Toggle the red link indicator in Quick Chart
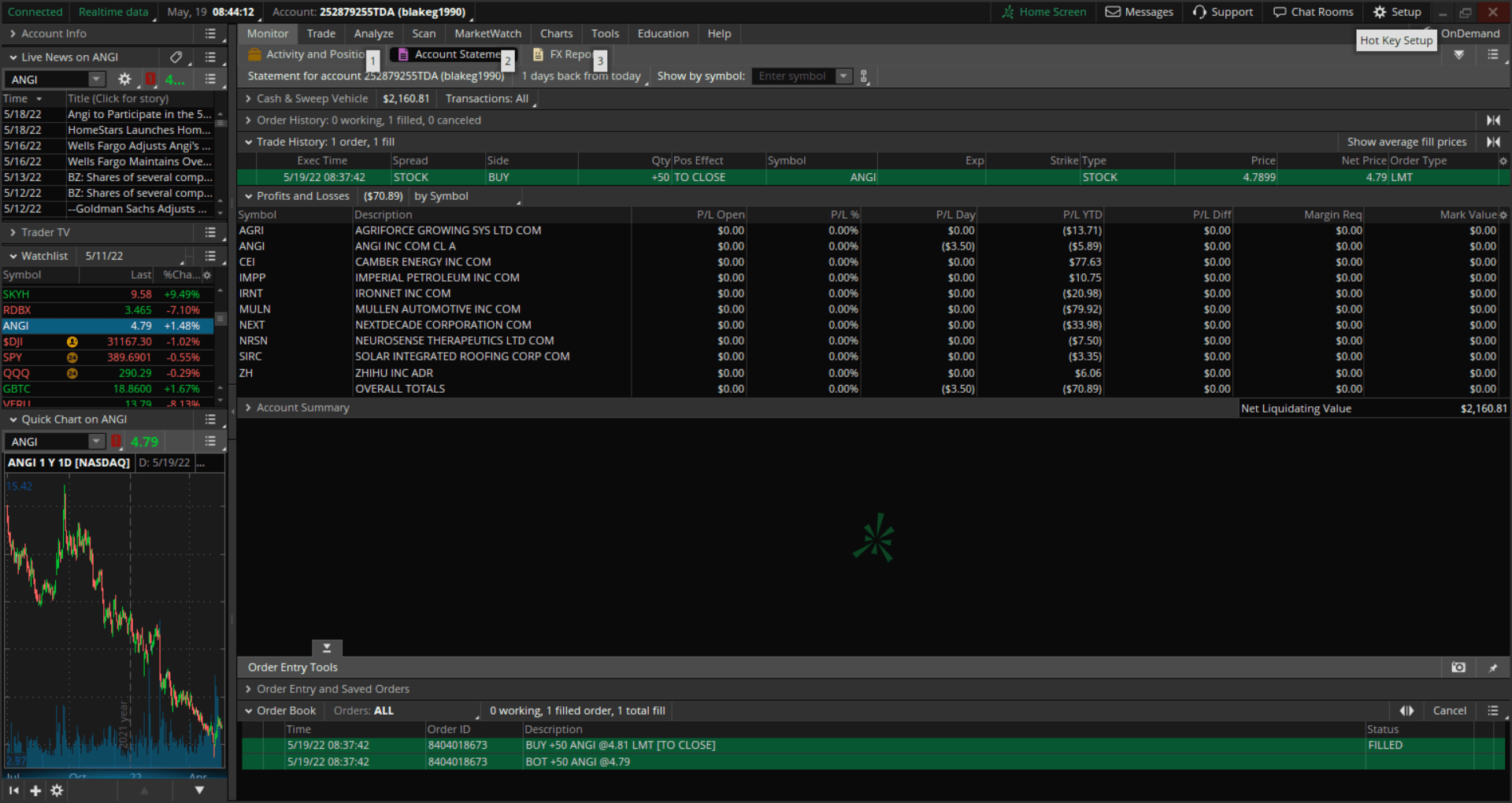Screen dimensions: 1512x803 (117, 442)
